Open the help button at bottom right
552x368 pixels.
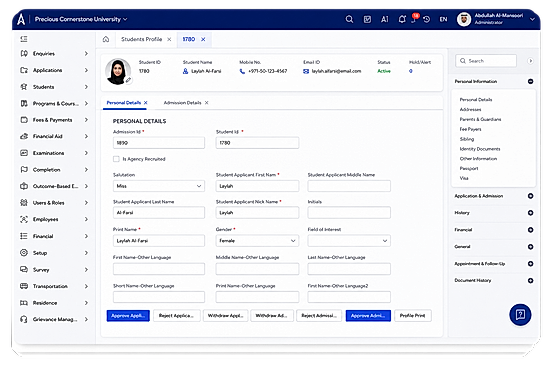(520, 314)
